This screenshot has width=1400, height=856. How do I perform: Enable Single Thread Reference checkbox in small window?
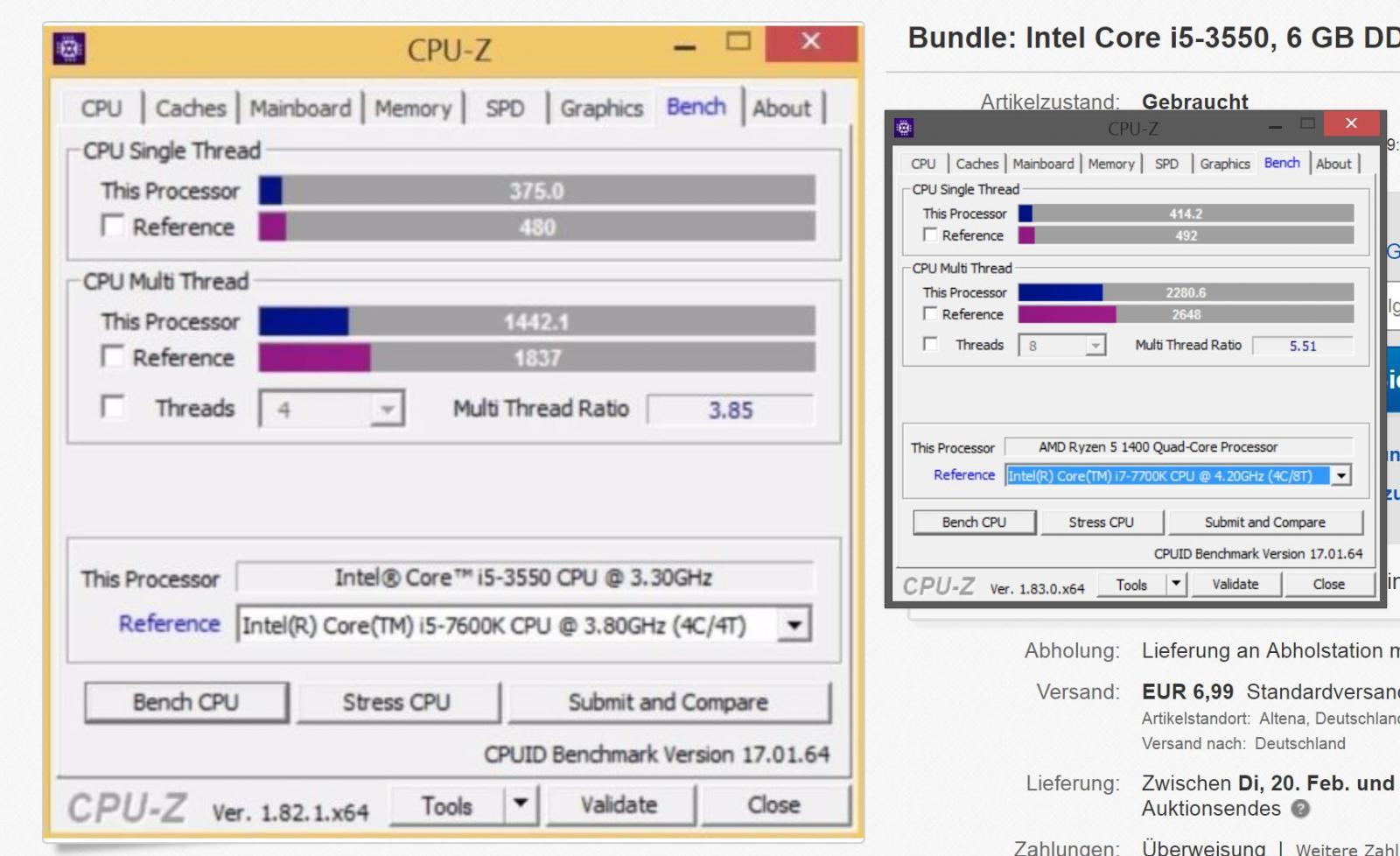point(930,235)
